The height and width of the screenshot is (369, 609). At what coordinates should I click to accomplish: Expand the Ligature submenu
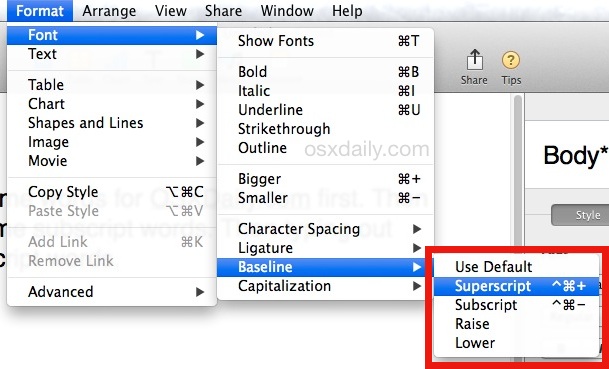[325, 248]
